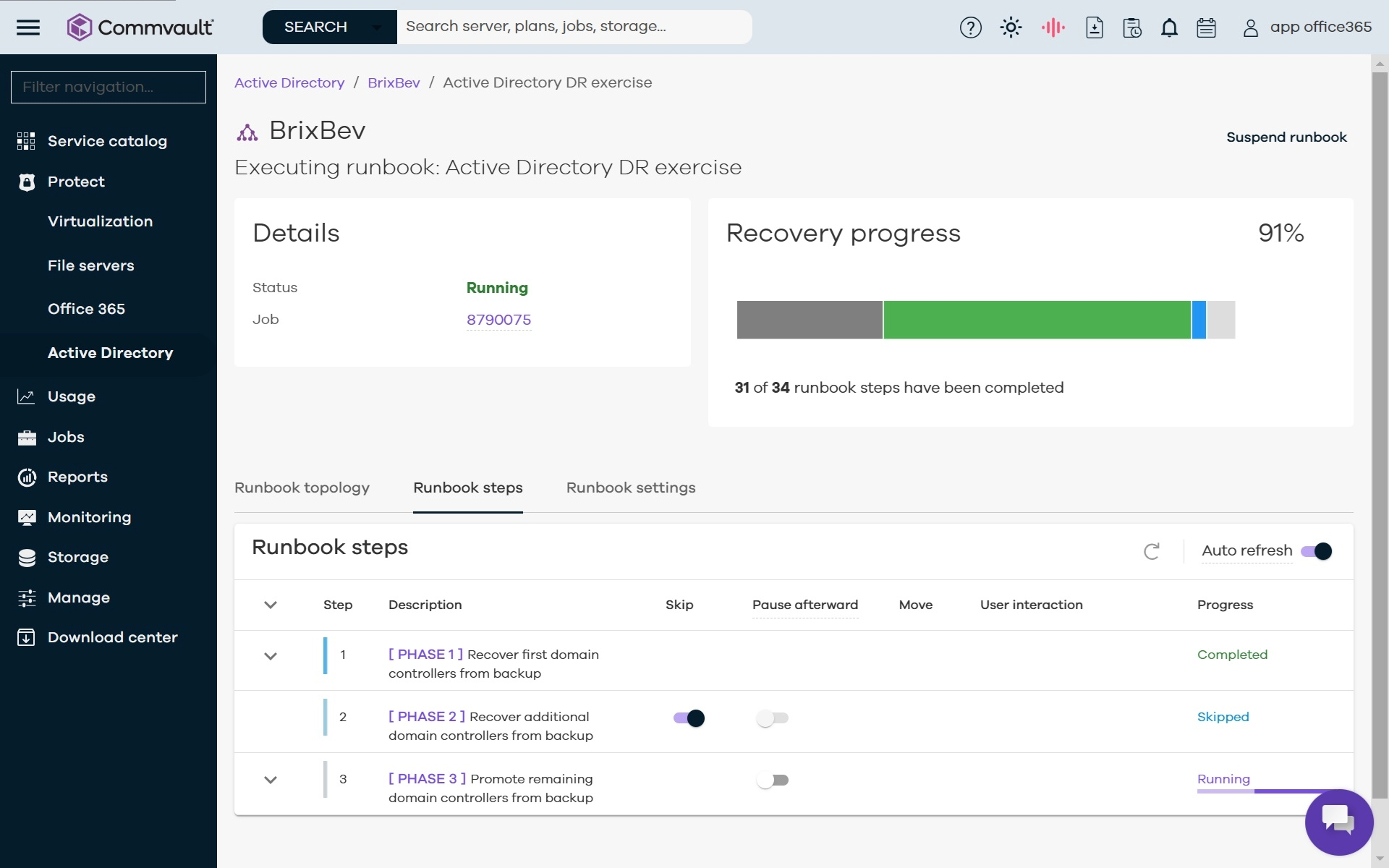Enable Pause afterward for Phase 2

click(772, 718)
